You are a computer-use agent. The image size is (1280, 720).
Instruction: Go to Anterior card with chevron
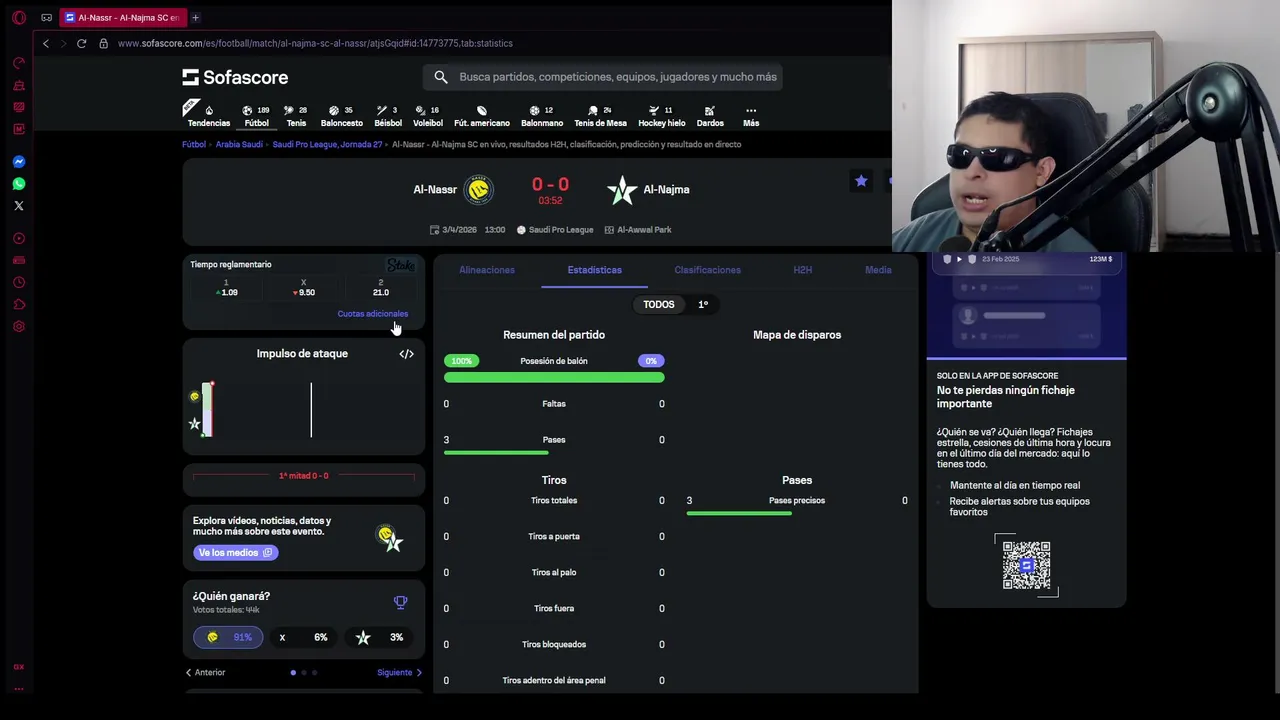205,673
